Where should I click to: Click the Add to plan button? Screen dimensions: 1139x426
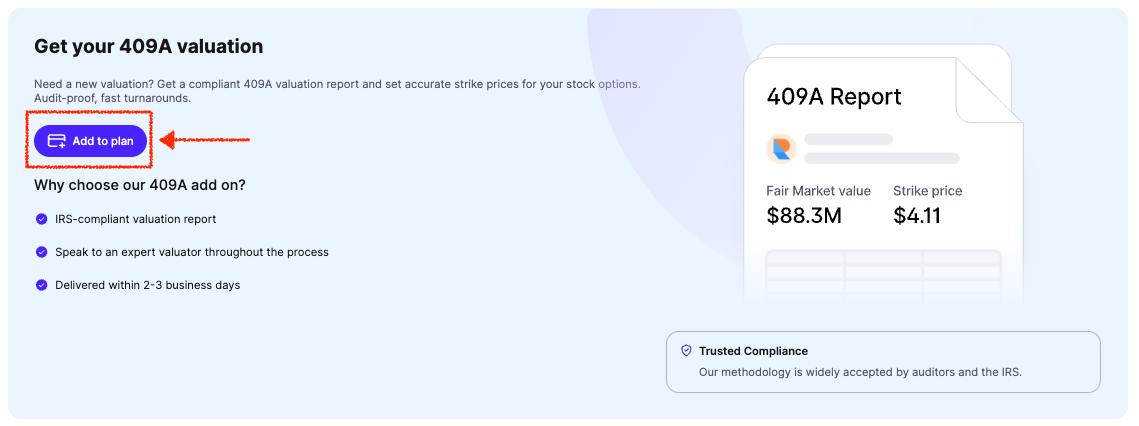coord(91,141)
